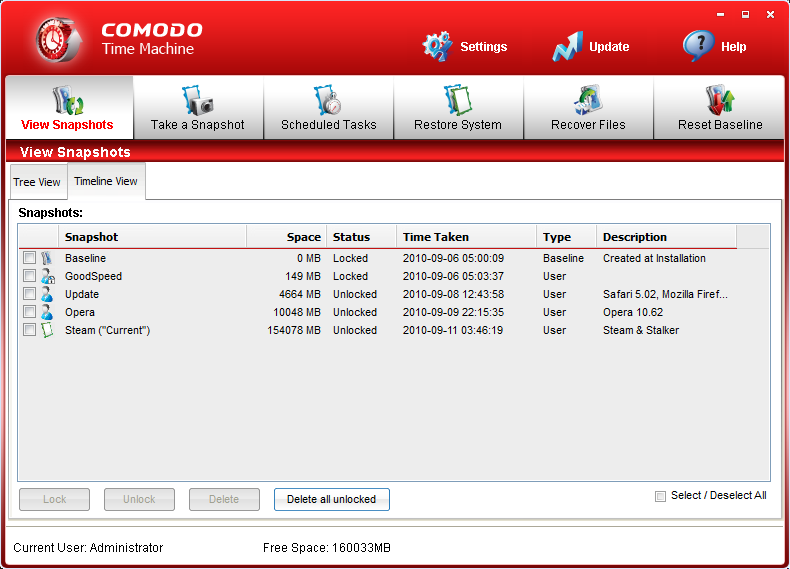Click the Update text in header
This screenshot has height=569, width=790.
609,47
